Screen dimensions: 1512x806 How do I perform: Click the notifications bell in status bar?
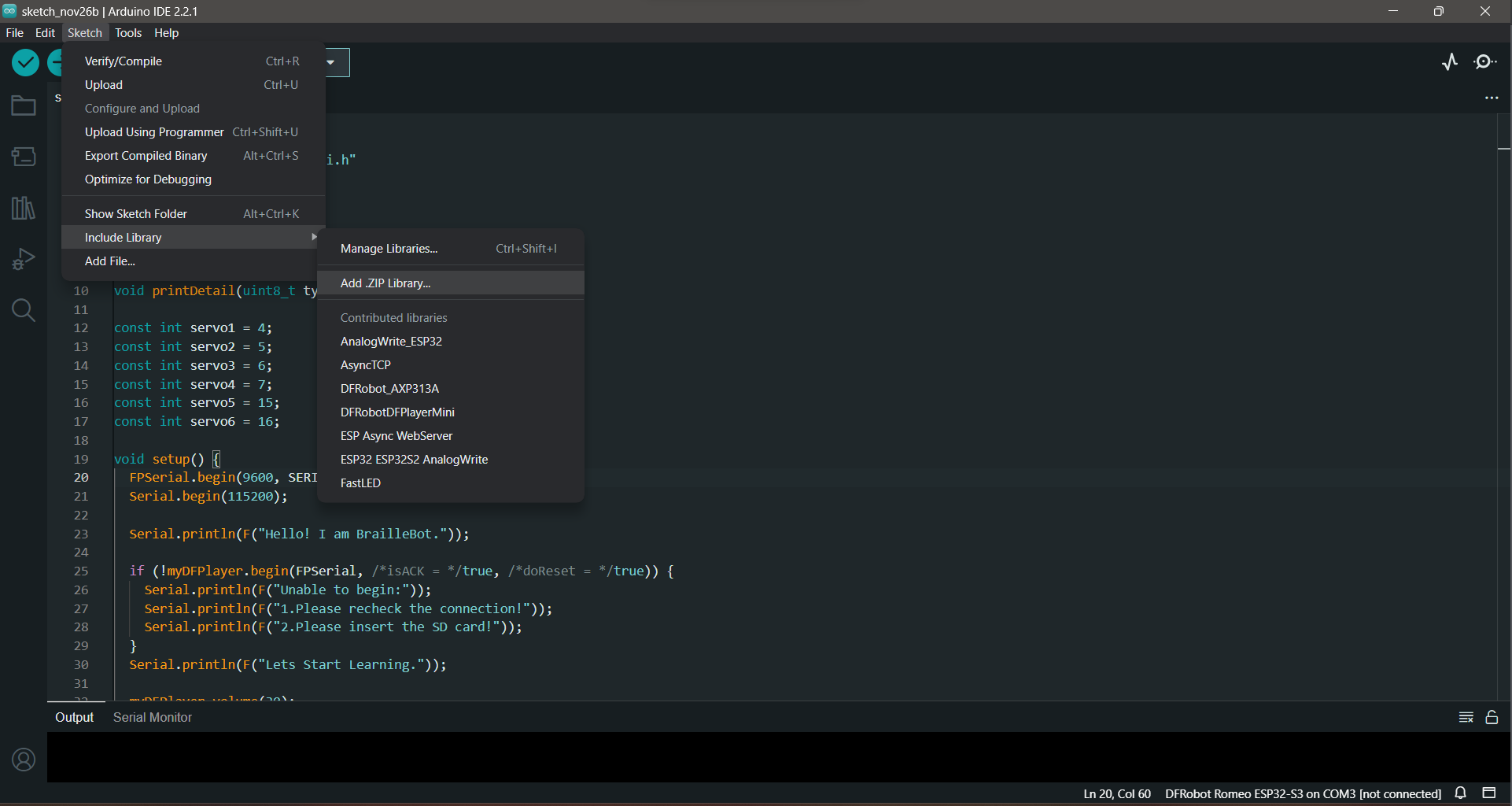pyautogui.click(x=1461, y=793)
